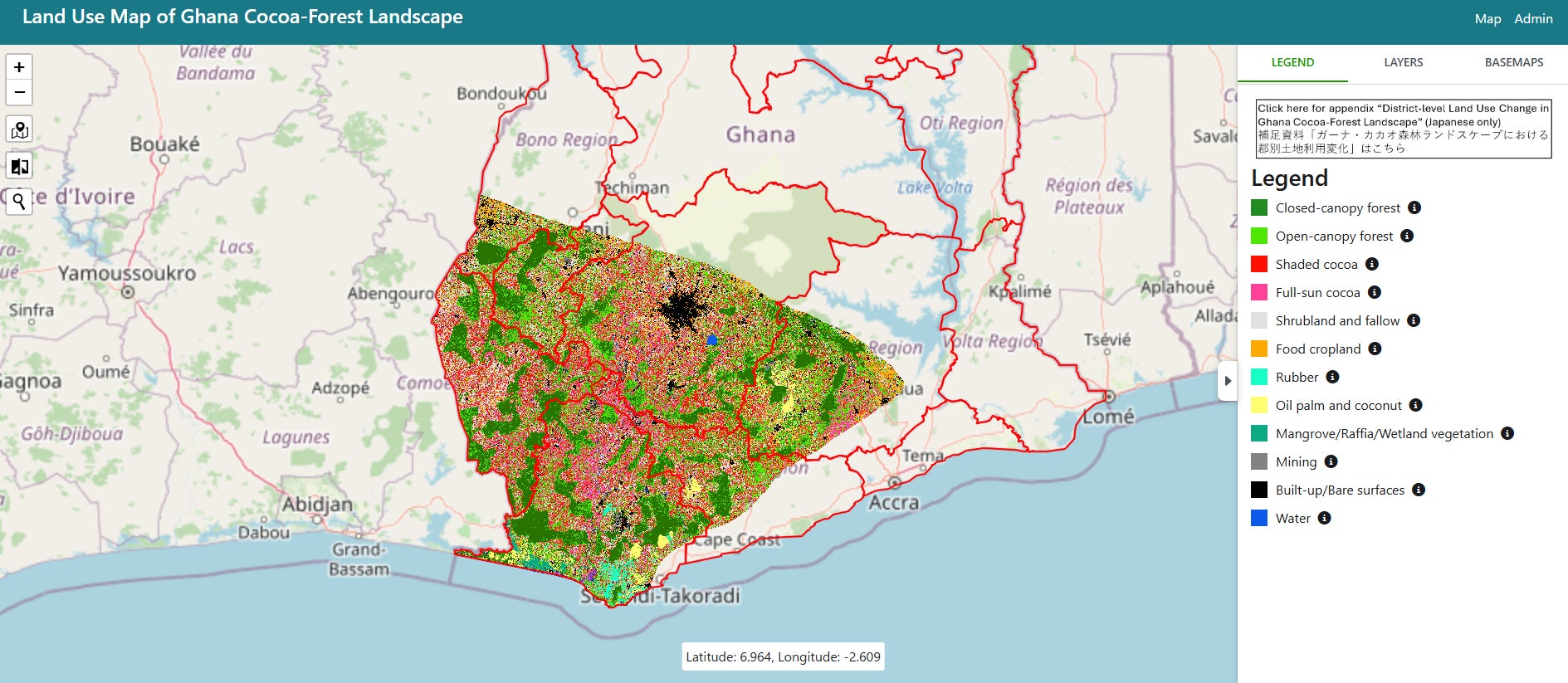1568x683 pixels.
Task: Show info for Closed-canopy forest
Action: coord(1414,207)
